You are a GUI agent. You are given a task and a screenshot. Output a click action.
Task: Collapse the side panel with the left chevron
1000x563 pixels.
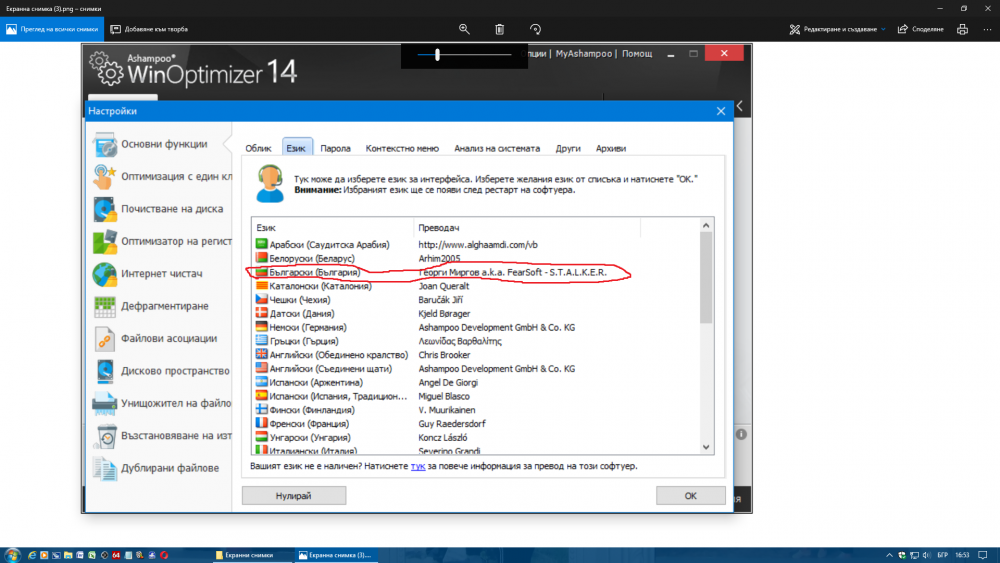coord(740,106)
